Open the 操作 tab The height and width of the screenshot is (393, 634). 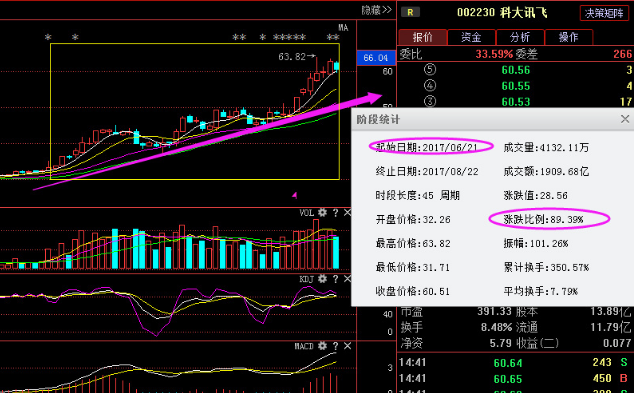[x=569, y=37]
